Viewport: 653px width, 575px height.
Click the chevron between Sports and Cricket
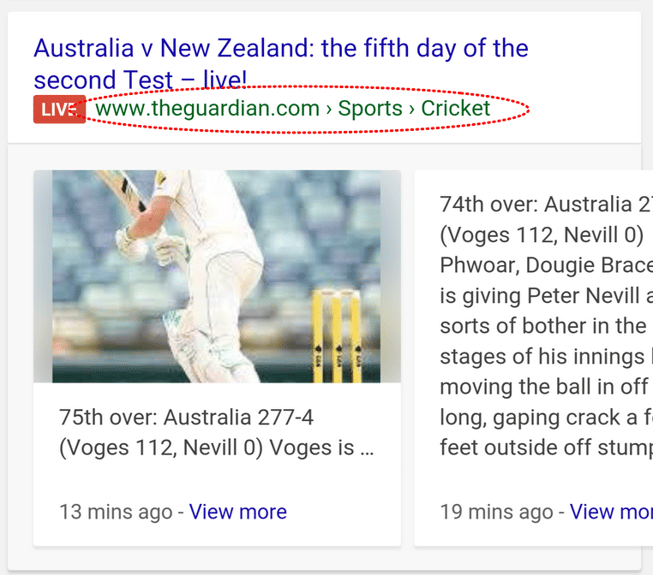[411, 109]
